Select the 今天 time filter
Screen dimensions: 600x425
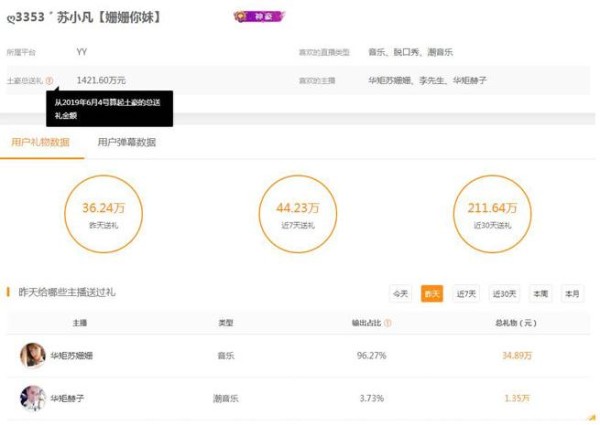pos(400,294)
